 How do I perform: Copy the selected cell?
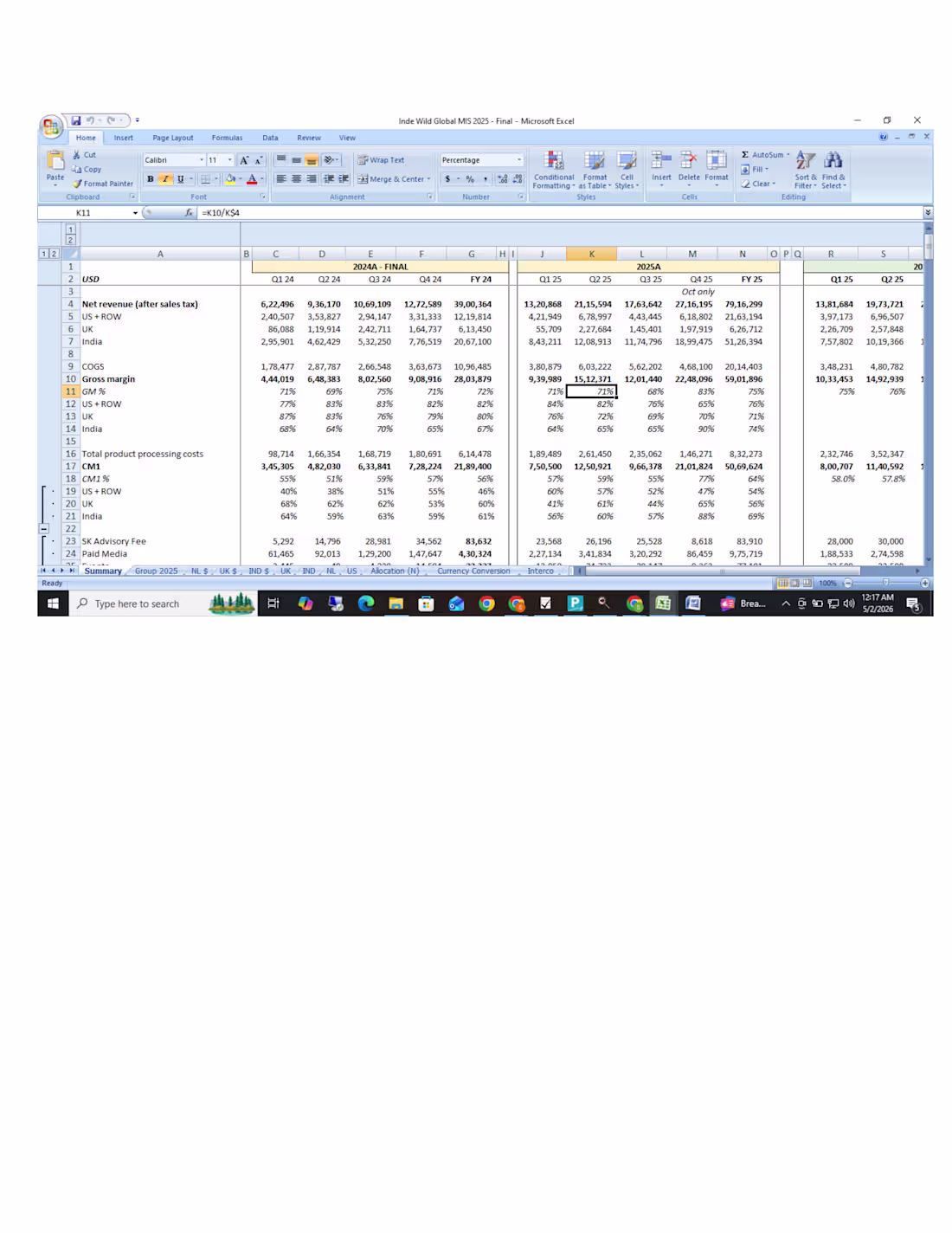87,170
